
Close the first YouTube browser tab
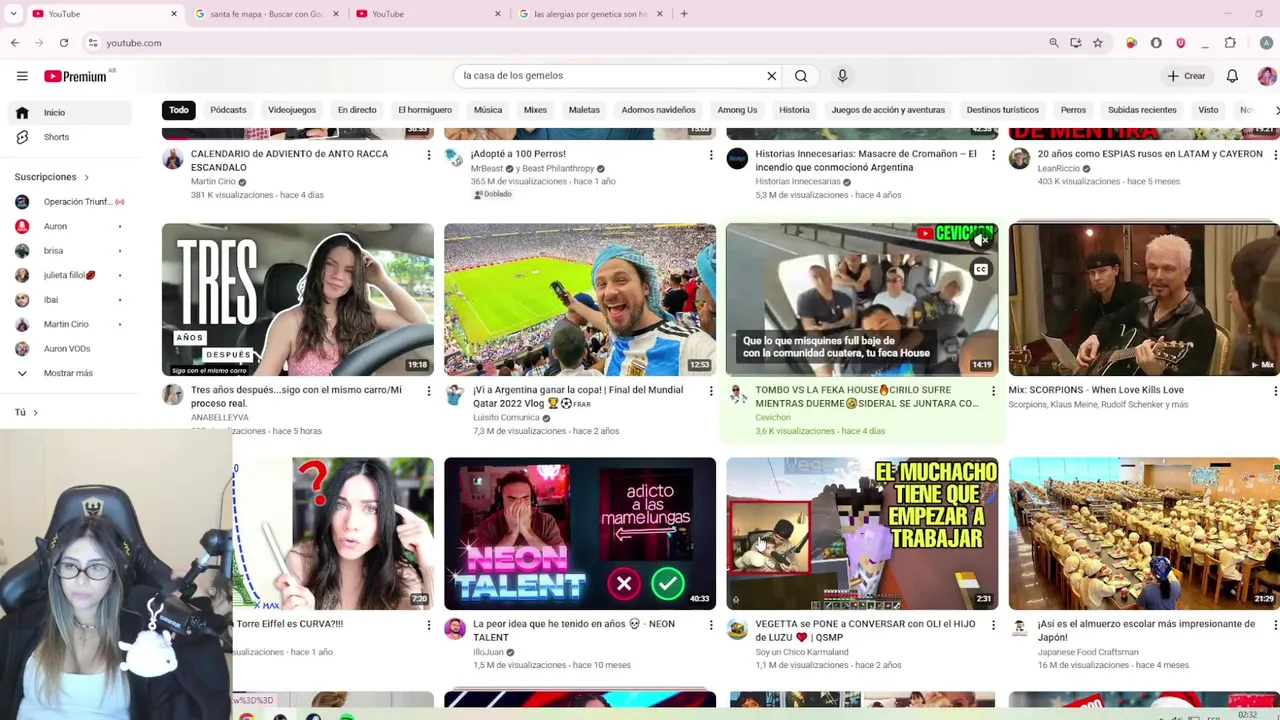click(174, 14)
